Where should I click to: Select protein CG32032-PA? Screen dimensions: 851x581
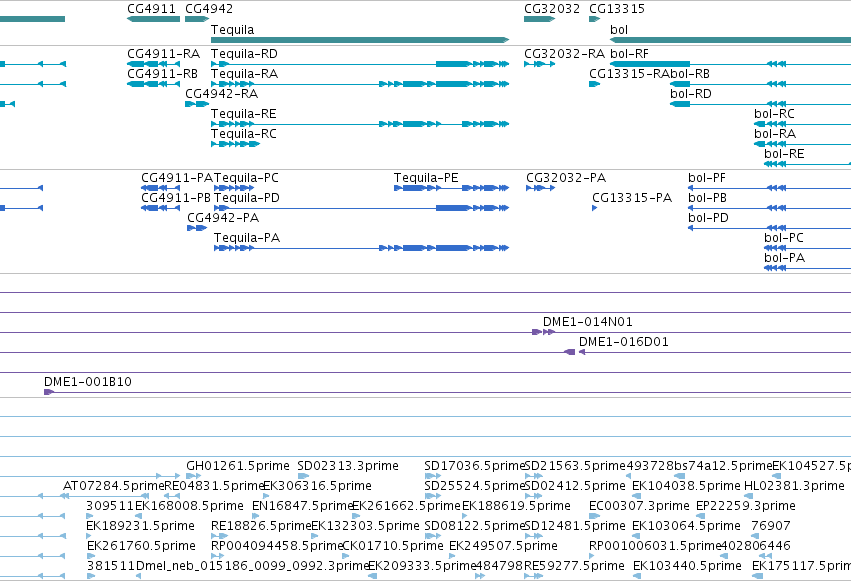click(x=541, y=188)
